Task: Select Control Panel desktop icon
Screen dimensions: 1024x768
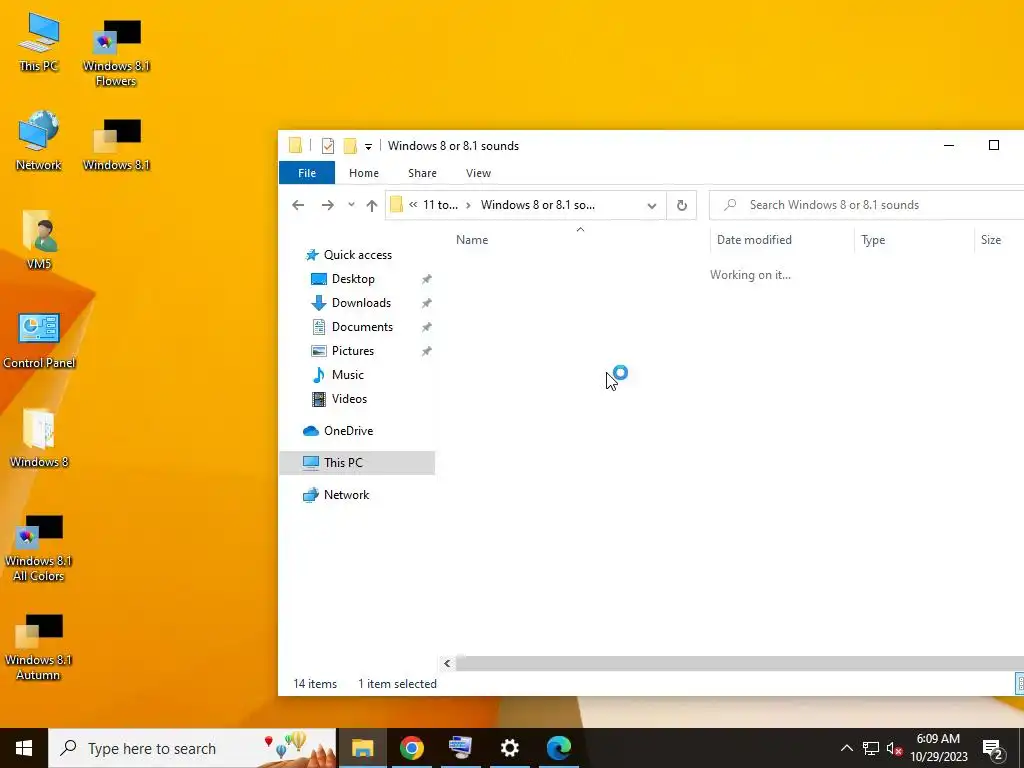Action: [39, 340]
